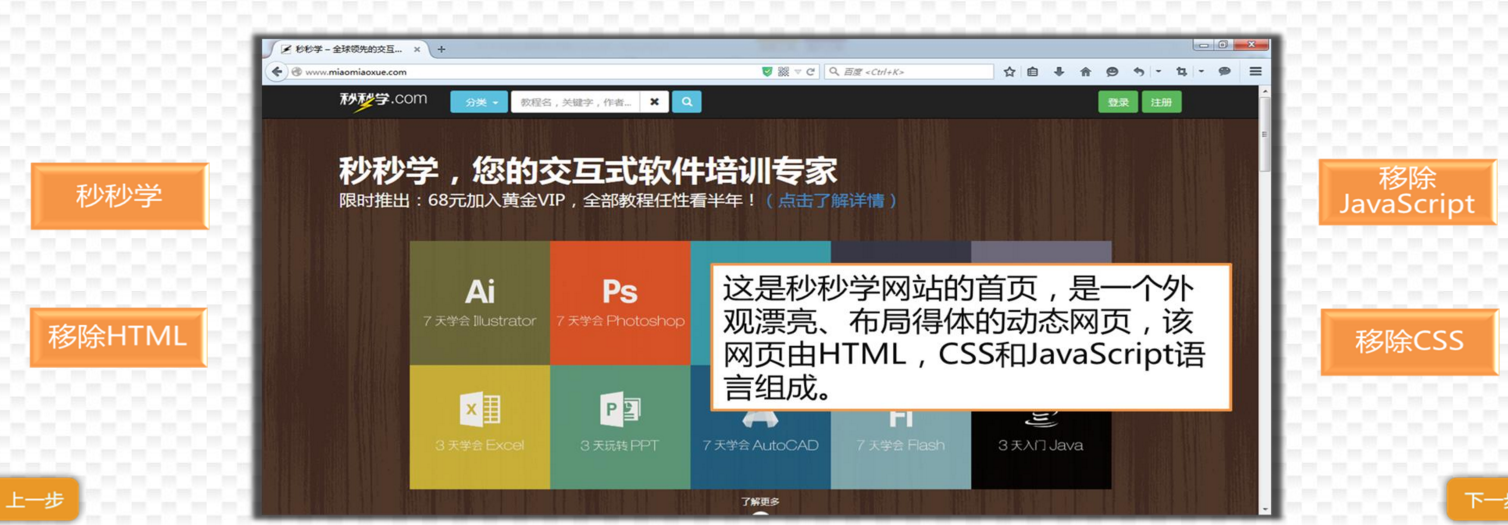Expand the dropdown next to crop icon
Viewport: 1508px width, 525px height.
pyautogui.click(x=1201, y=72)
